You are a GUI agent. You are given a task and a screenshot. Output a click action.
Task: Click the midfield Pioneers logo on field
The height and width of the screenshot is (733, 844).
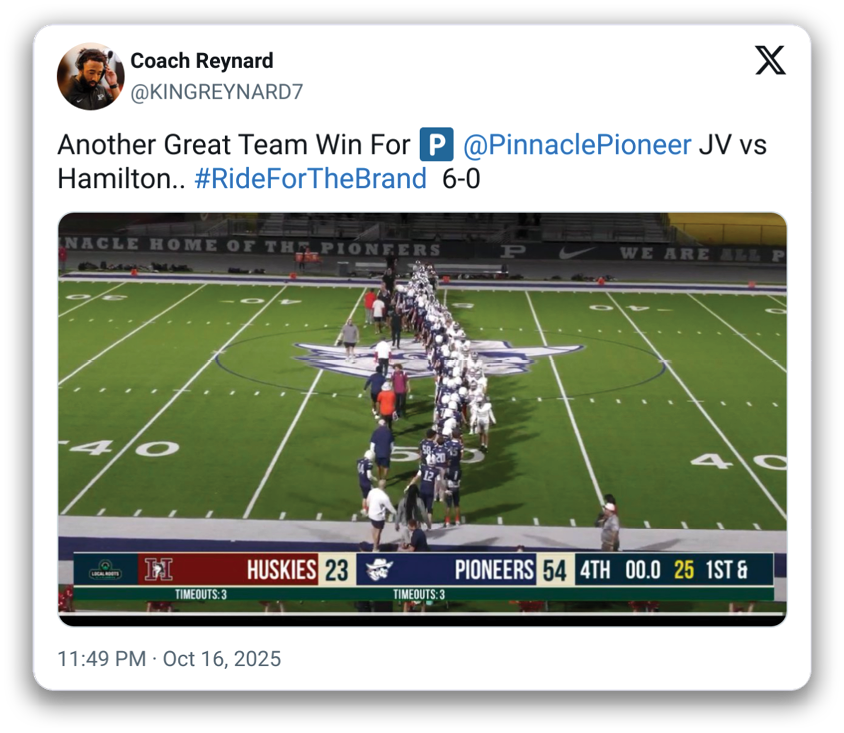[x=439, y=357]
